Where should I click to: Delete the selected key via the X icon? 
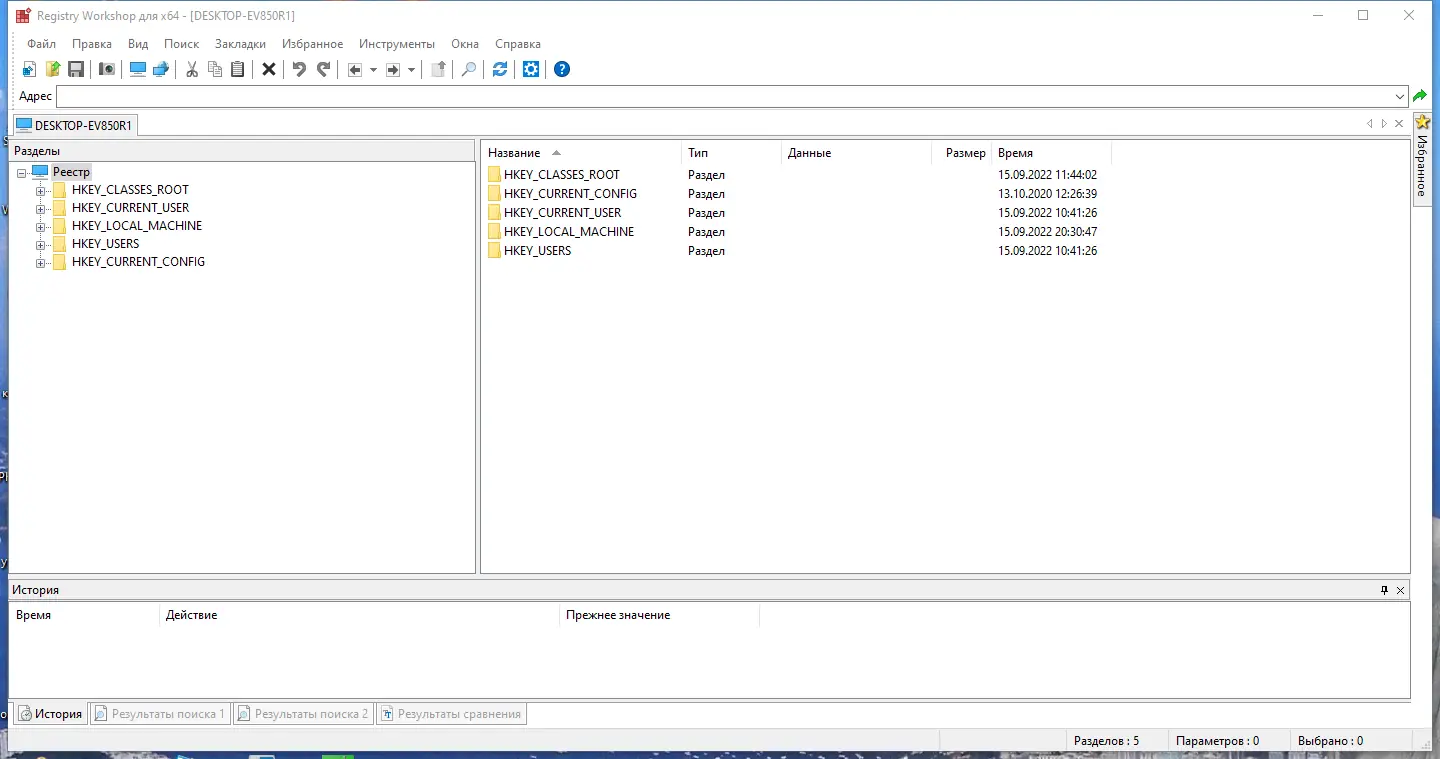pos(268,69)
